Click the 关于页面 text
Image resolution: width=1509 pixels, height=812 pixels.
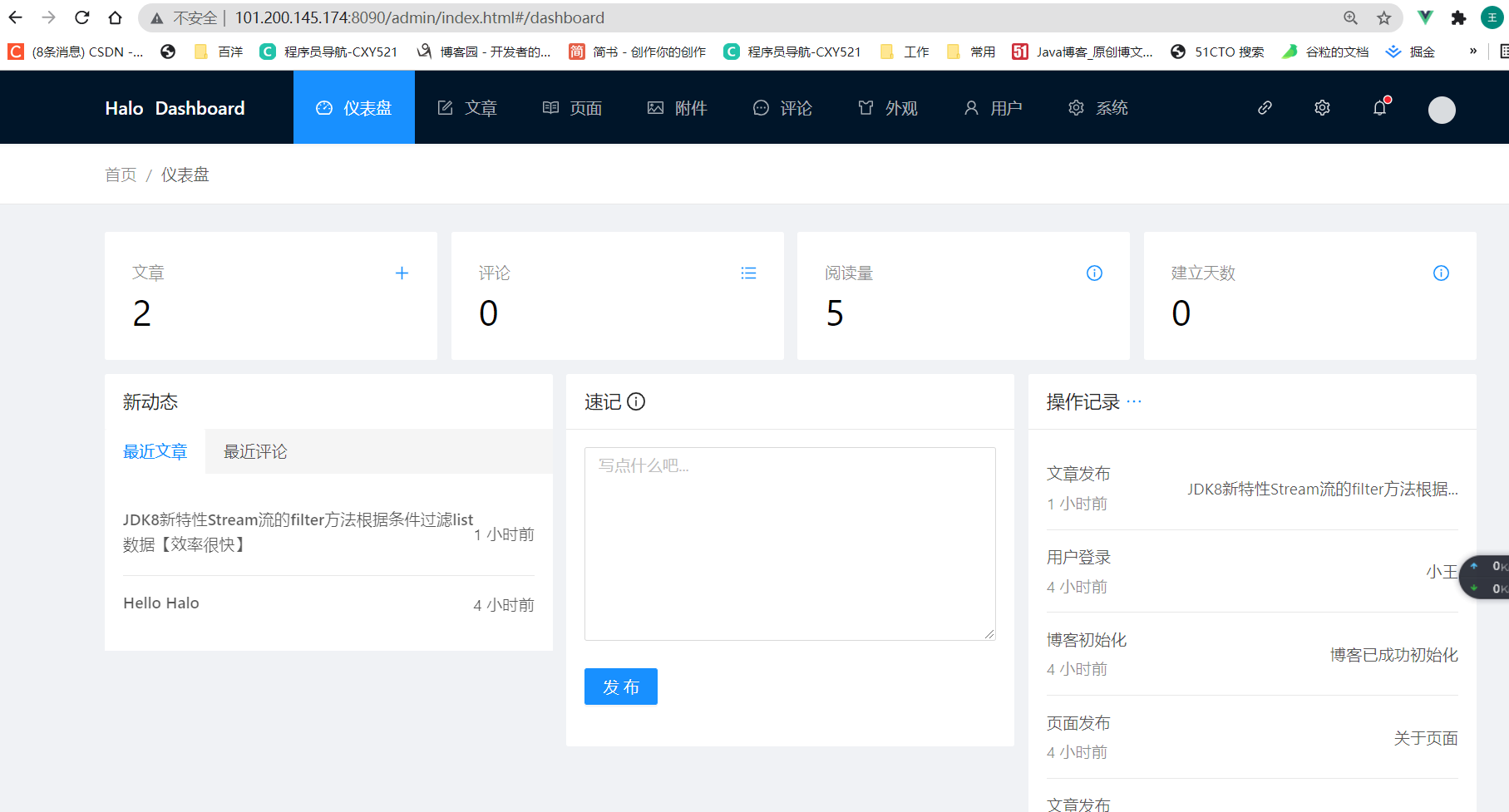[x=1426, y=738]
